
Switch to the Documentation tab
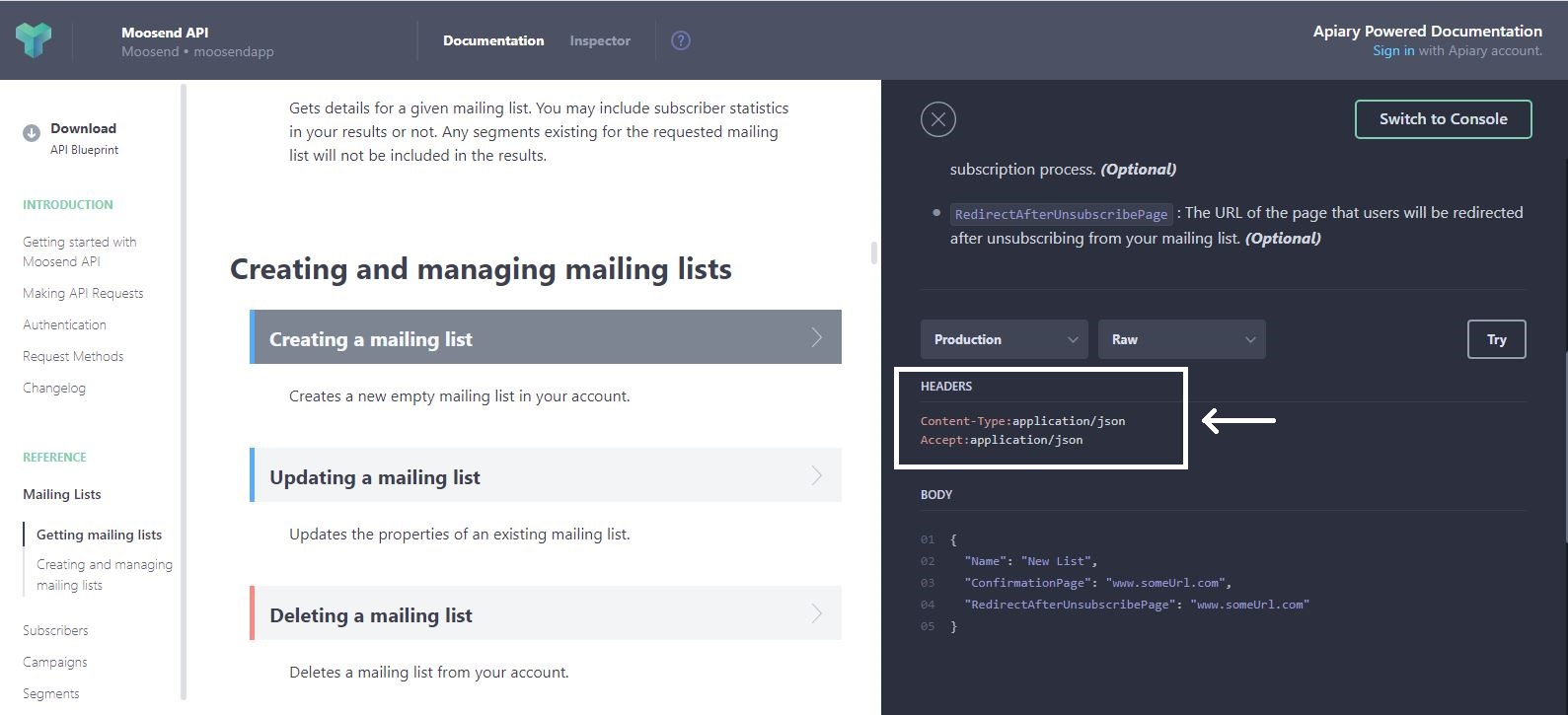[493, 40]
